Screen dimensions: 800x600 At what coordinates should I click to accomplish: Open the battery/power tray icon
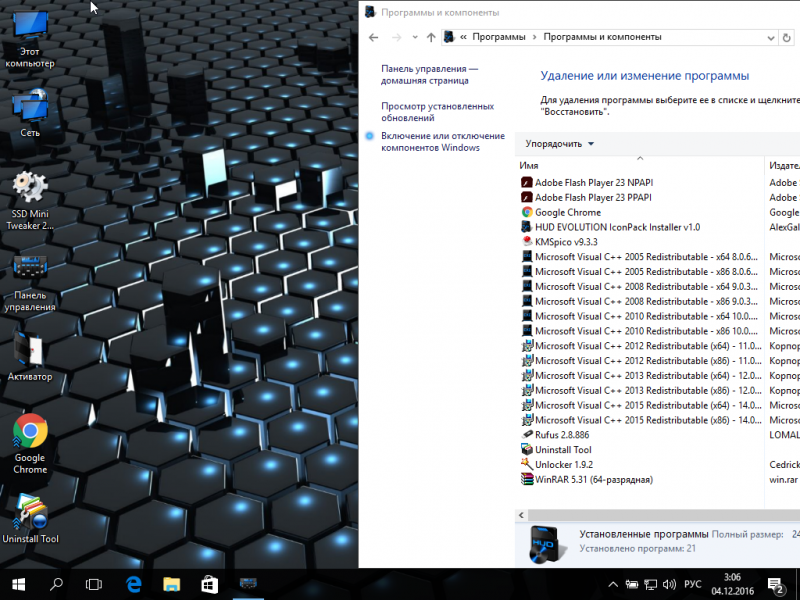[x=632, y=584]
